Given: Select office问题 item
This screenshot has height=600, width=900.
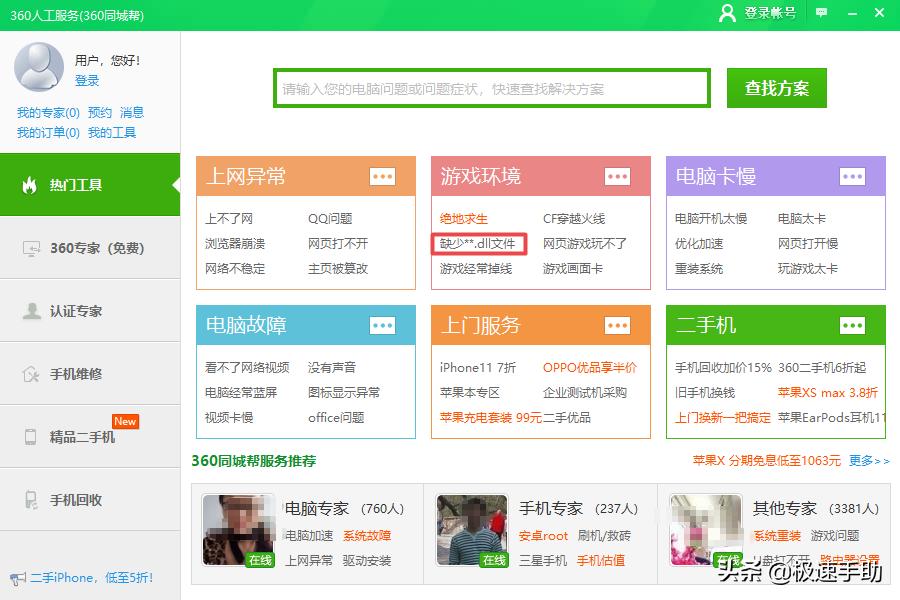Looking at the screenshot, I should (x=336, y=417).
